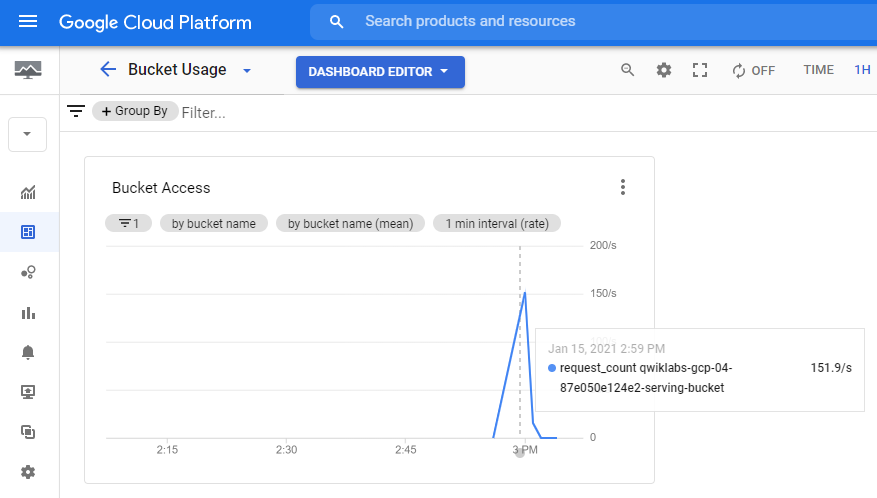Expand the workspace selector dropdown in sidebar
Screen dimensions: 877x498
pyautogui.click(x=27, y=134)
